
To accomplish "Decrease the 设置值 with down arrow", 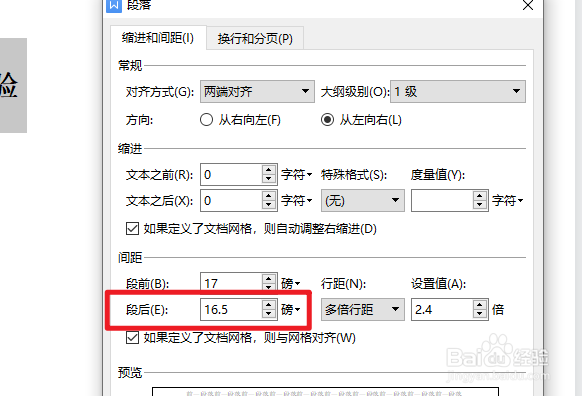I will coord(480,314).
